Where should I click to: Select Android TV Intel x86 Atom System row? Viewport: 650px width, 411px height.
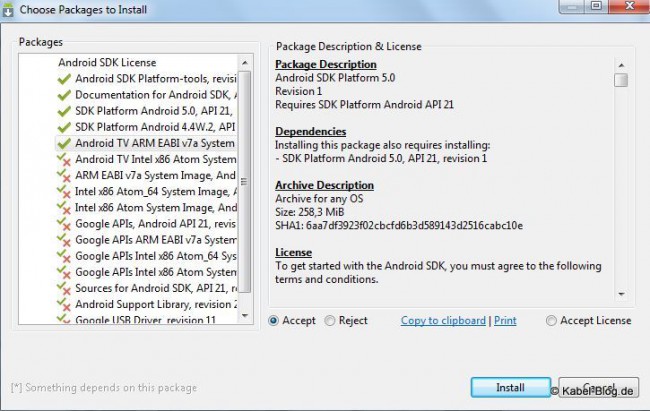pos(146,160)
